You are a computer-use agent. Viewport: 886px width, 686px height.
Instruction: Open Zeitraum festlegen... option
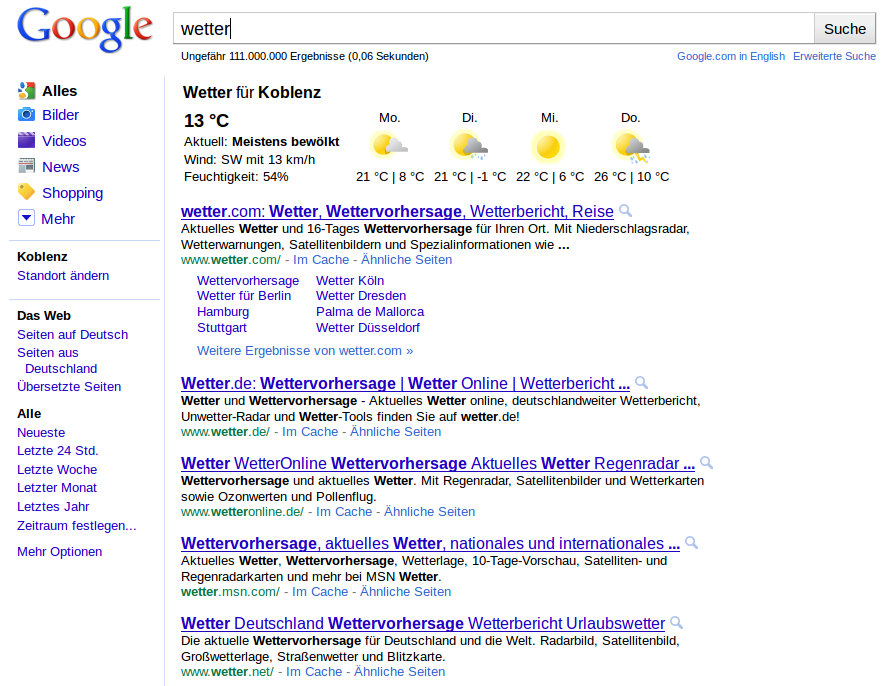pos(76,526)
